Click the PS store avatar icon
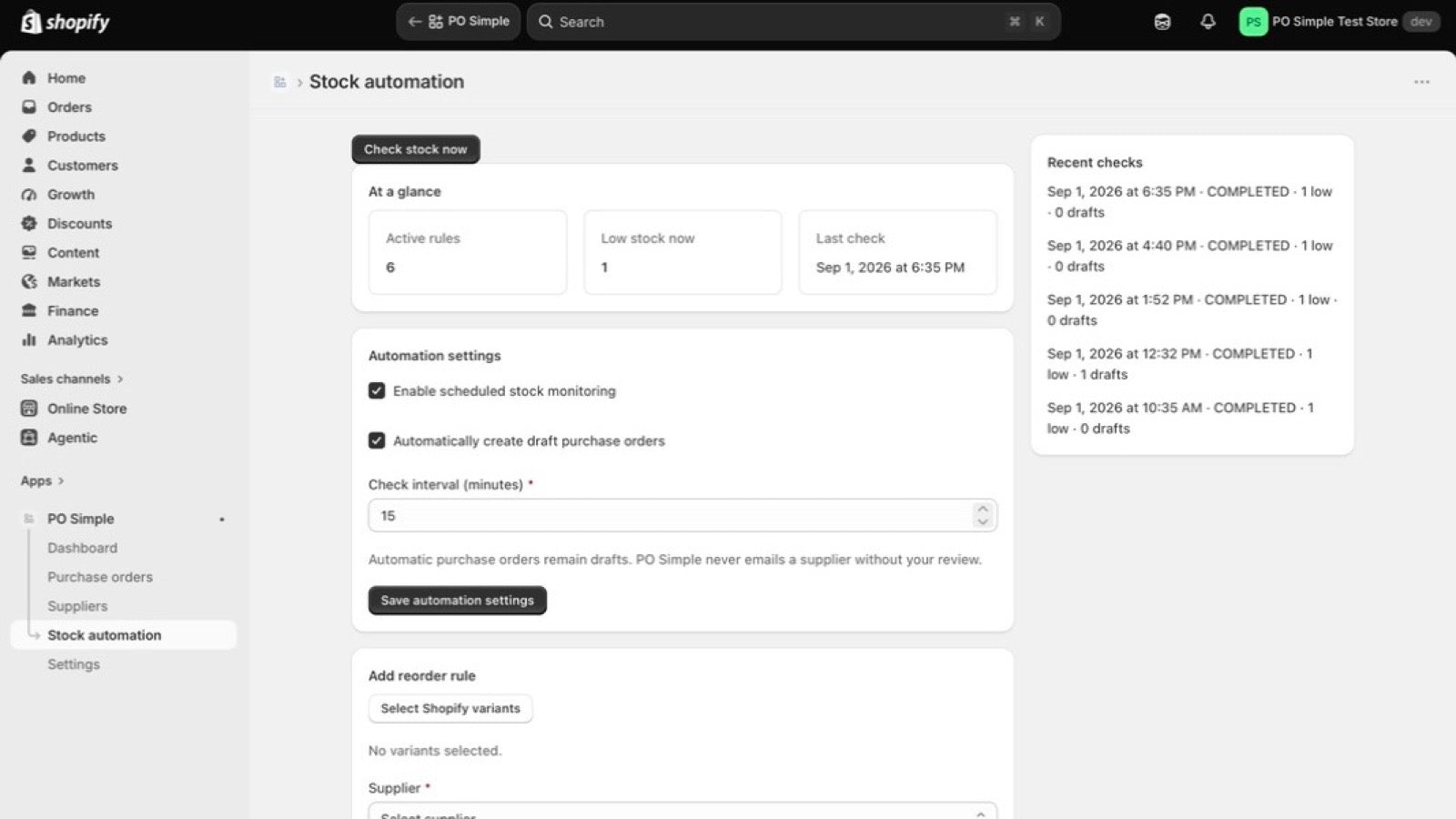Viewport: 1456px width, 819px height. (1253, 22)
